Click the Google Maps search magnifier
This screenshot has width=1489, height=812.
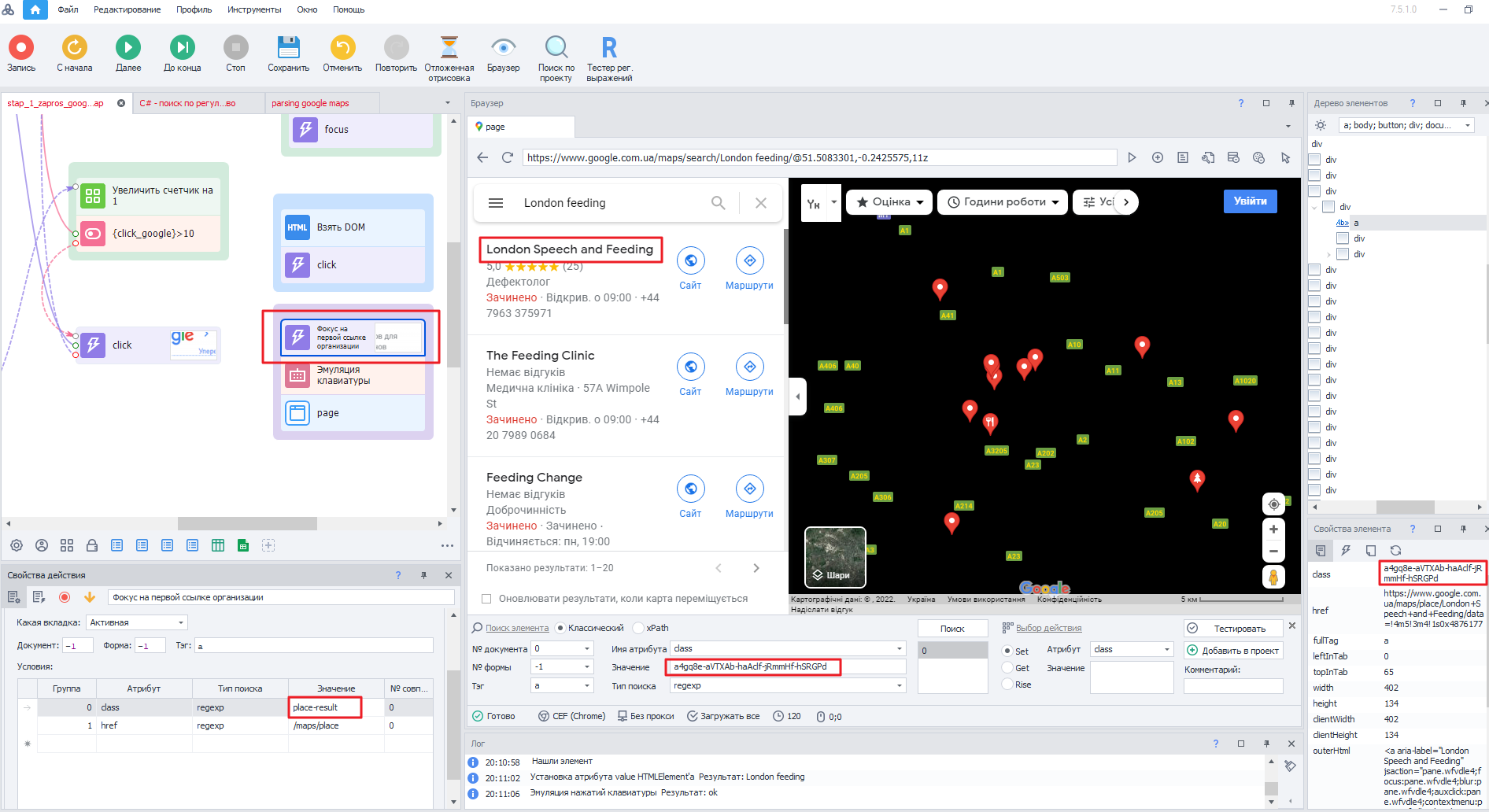tap(718, 202)
